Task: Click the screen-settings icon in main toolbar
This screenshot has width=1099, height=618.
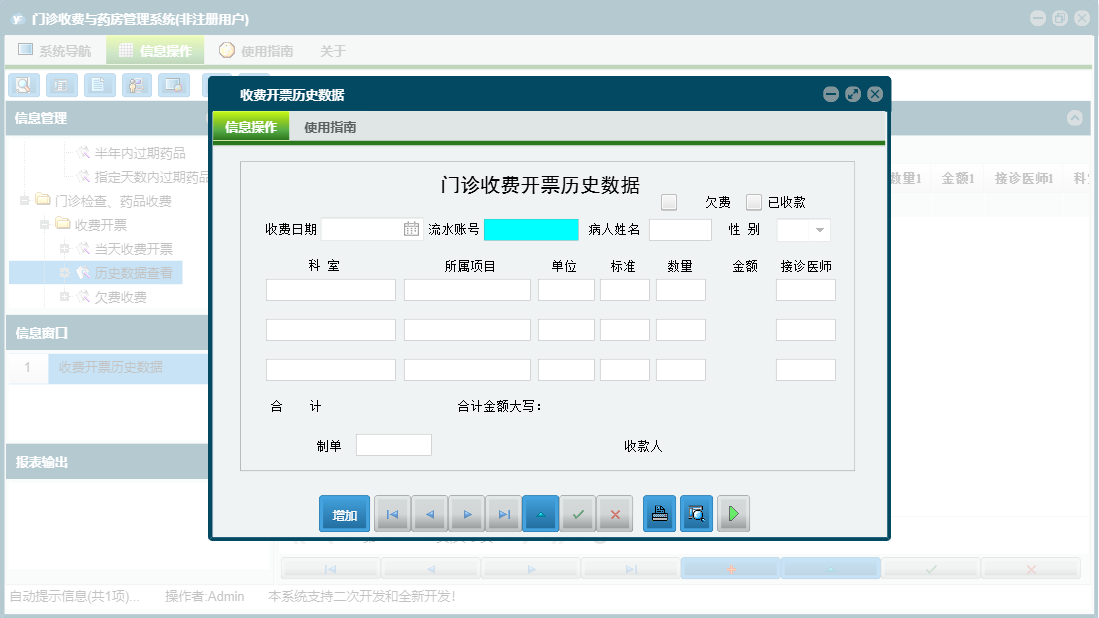Action: (x=174, y=85)
